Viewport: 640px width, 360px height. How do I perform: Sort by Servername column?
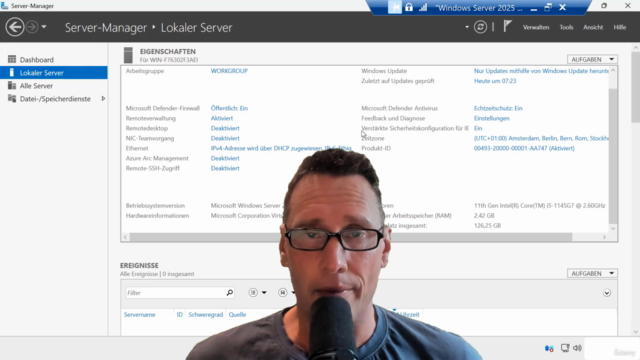tap(140, 314)
